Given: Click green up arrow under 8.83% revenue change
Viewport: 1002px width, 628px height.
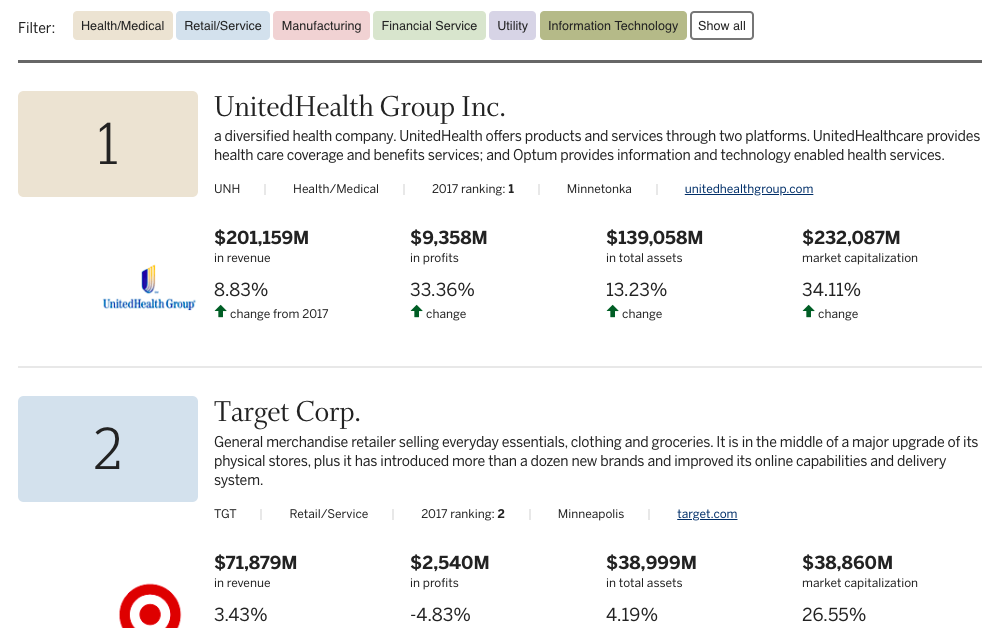Looking at the screenshot, I should [221, 312].
